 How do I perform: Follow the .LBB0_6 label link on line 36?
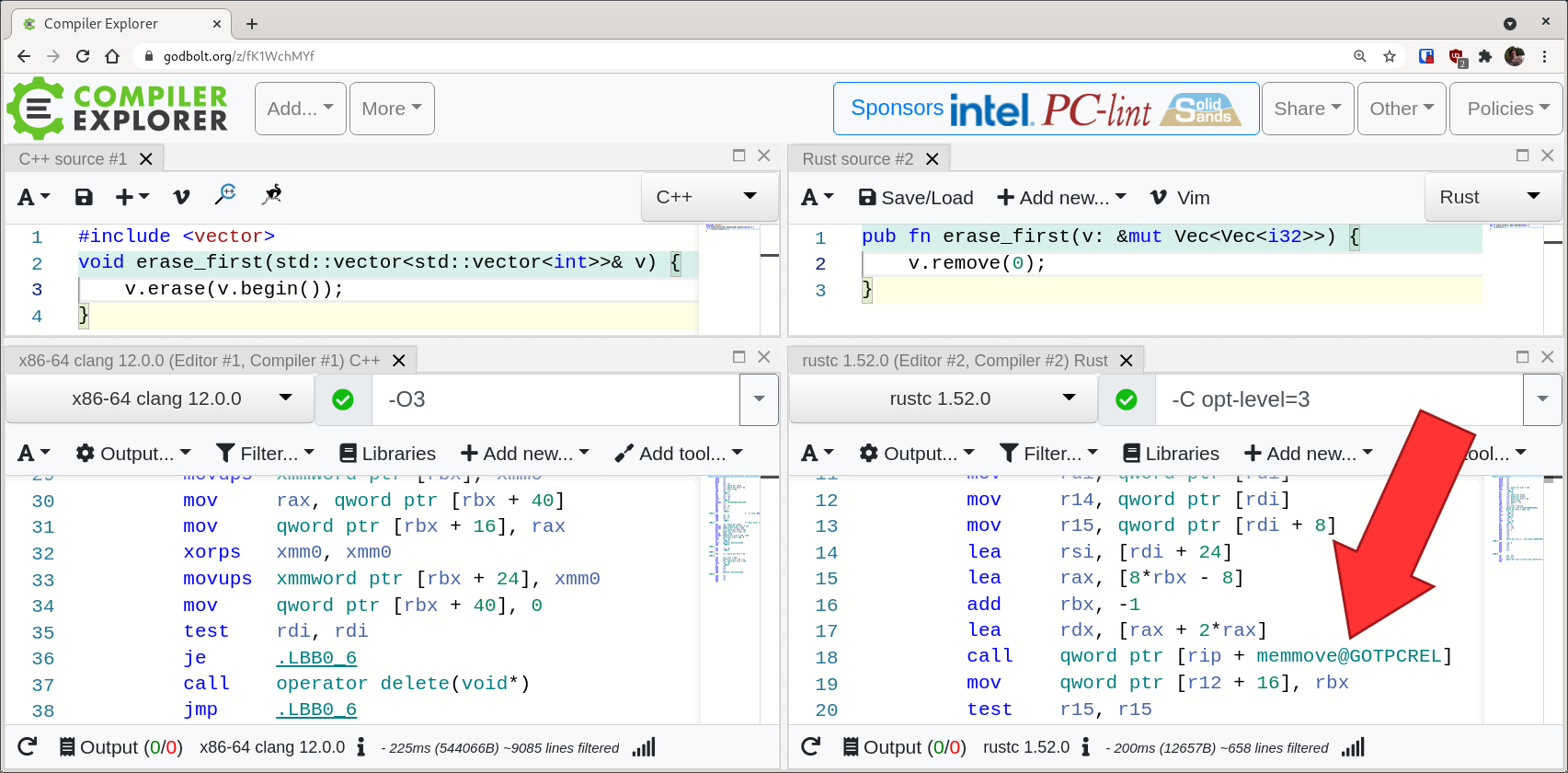(x=316, y=658)
